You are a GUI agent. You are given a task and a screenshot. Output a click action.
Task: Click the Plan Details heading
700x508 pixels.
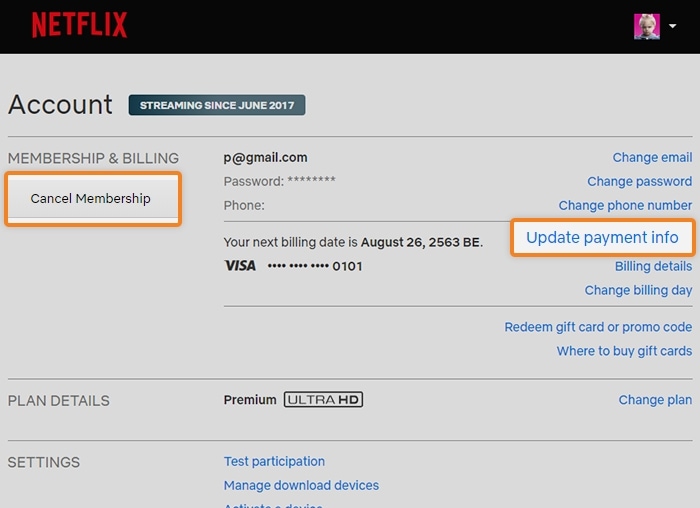coord(58,401)
